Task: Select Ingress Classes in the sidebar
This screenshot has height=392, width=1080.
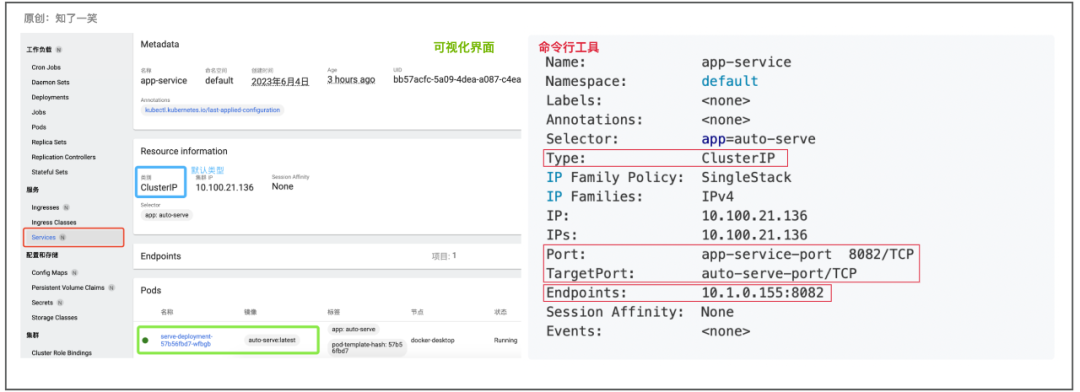Action: click(54, 223)
